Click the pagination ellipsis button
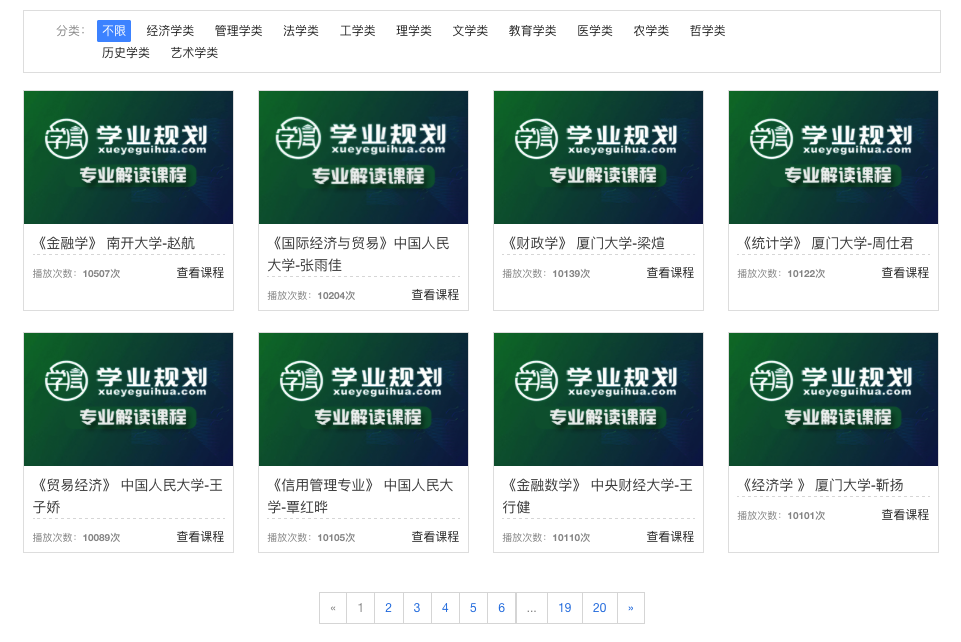The height and width of the screenshot is (642, 961). coord(531,608)
